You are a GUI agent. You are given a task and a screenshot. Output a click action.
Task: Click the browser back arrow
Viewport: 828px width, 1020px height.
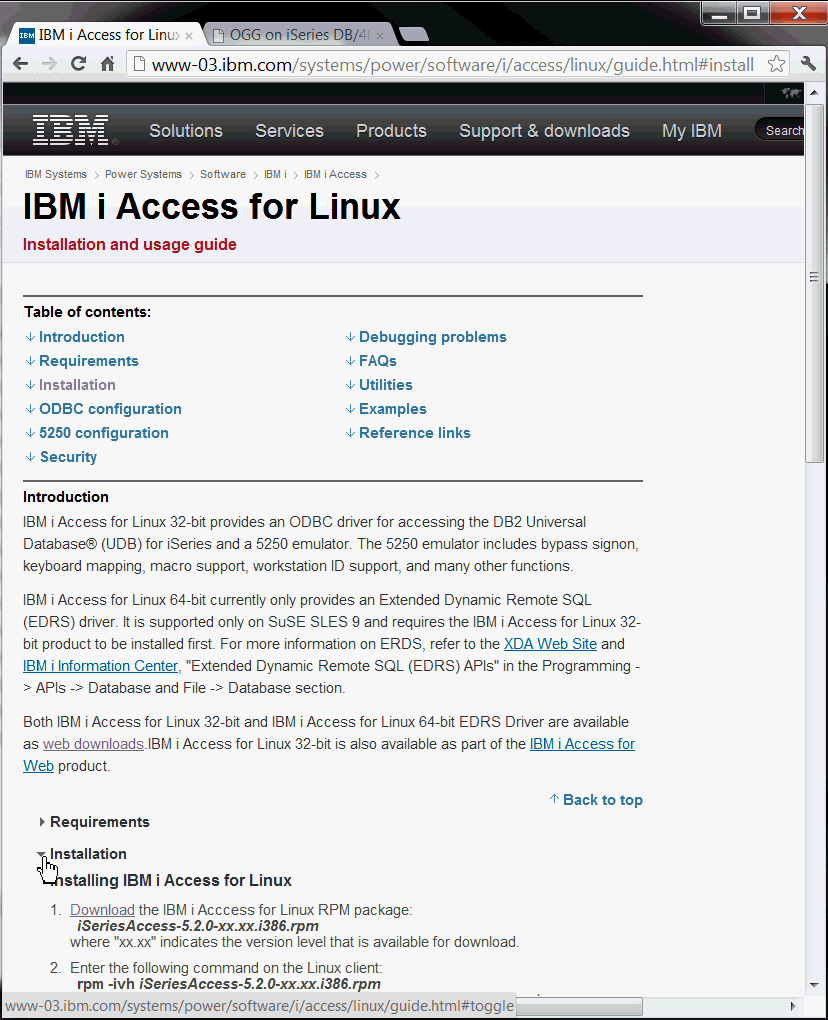(20, 65)
